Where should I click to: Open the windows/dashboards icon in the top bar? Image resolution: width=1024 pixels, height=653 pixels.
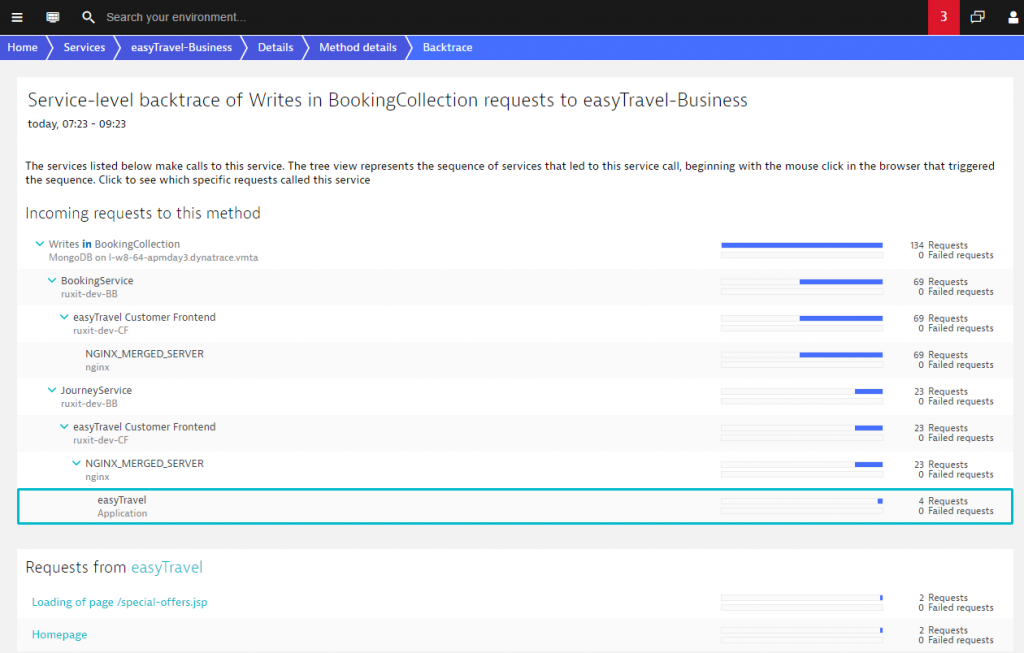click(978, 17)
